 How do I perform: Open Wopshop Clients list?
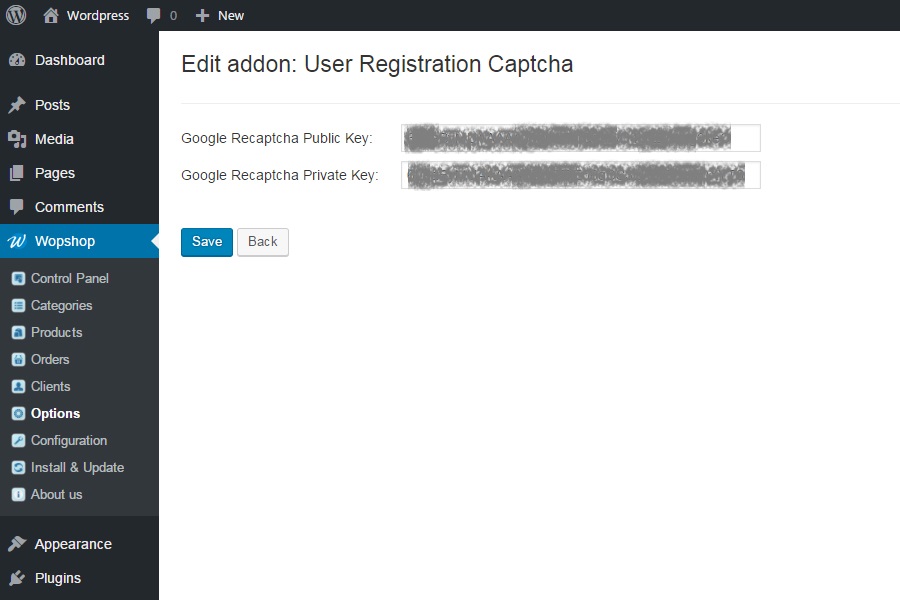50,386
